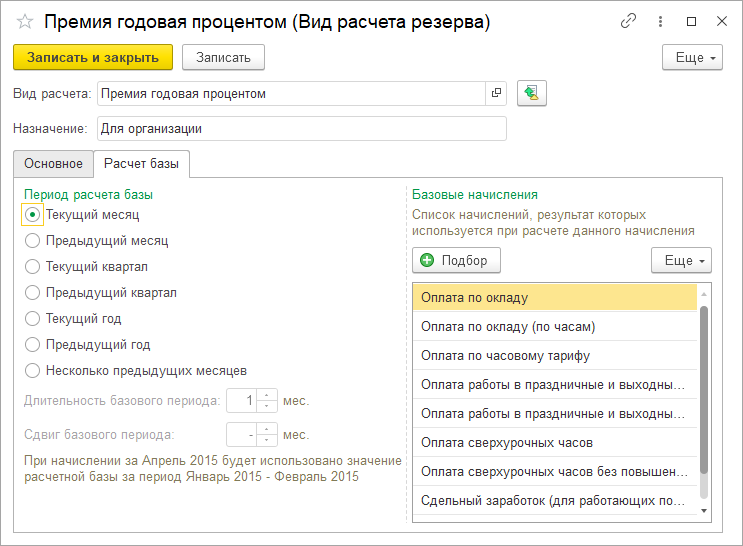Screen dimensions: 743x546
Task: Open the Еще menu above the accruals list
Action: (681, 260)
